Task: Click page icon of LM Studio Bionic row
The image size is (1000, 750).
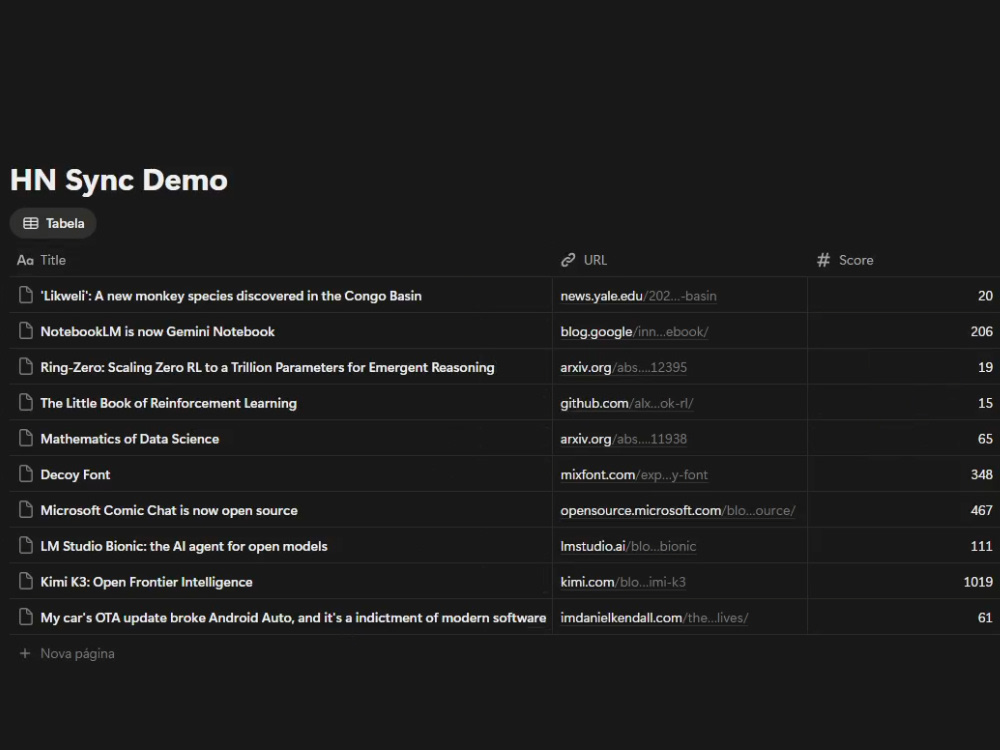Action: [x=26, y=545]
